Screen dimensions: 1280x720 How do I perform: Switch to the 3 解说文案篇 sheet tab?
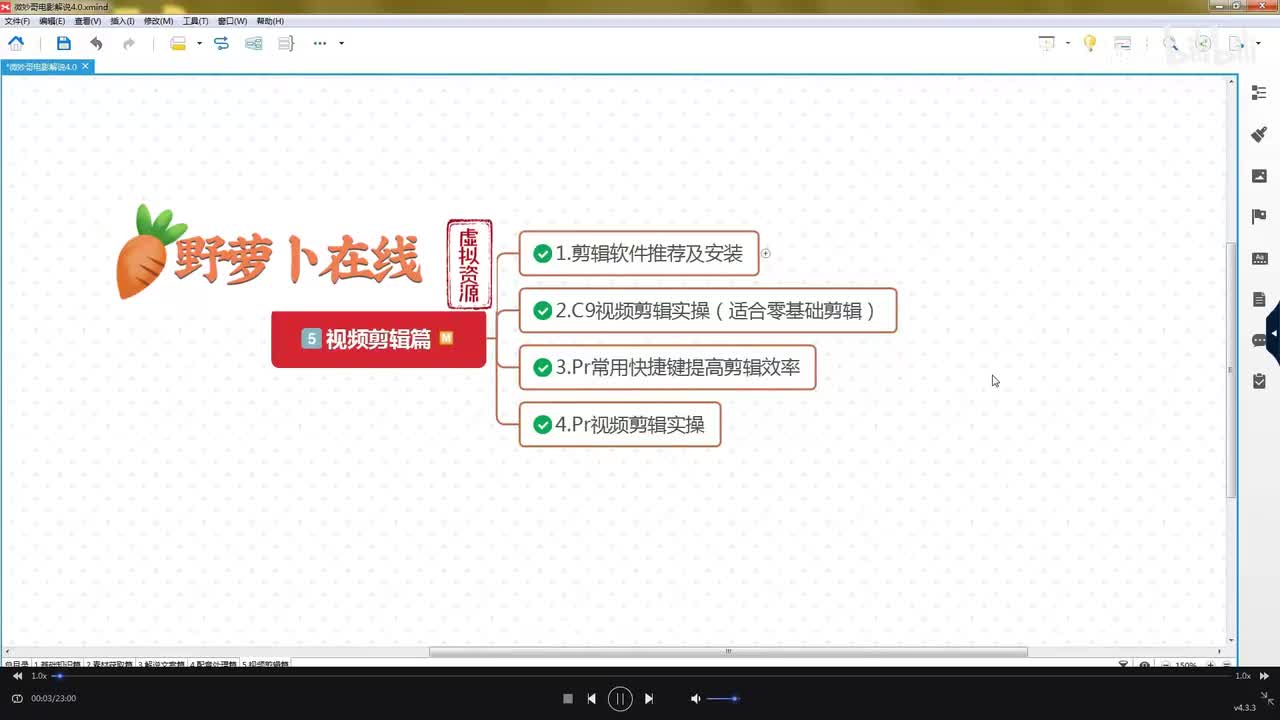[x=162, y=664]
